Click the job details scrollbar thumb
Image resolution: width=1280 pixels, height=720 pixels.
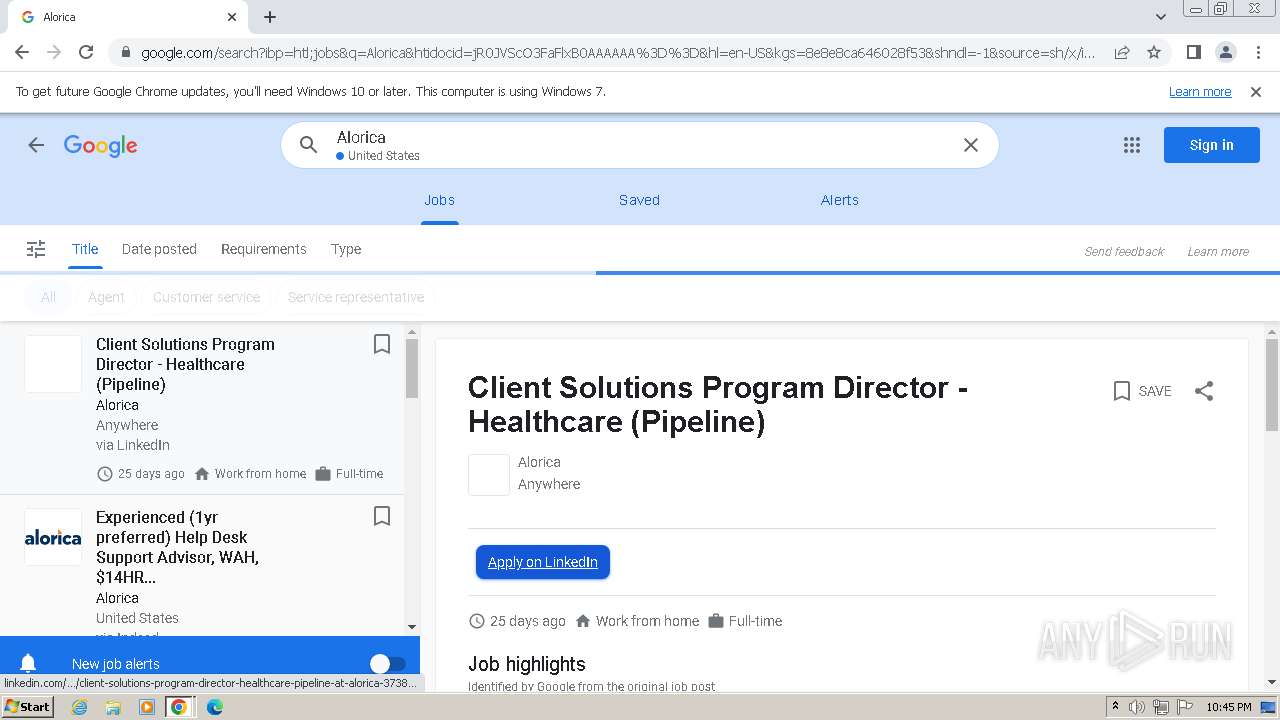1272,385
